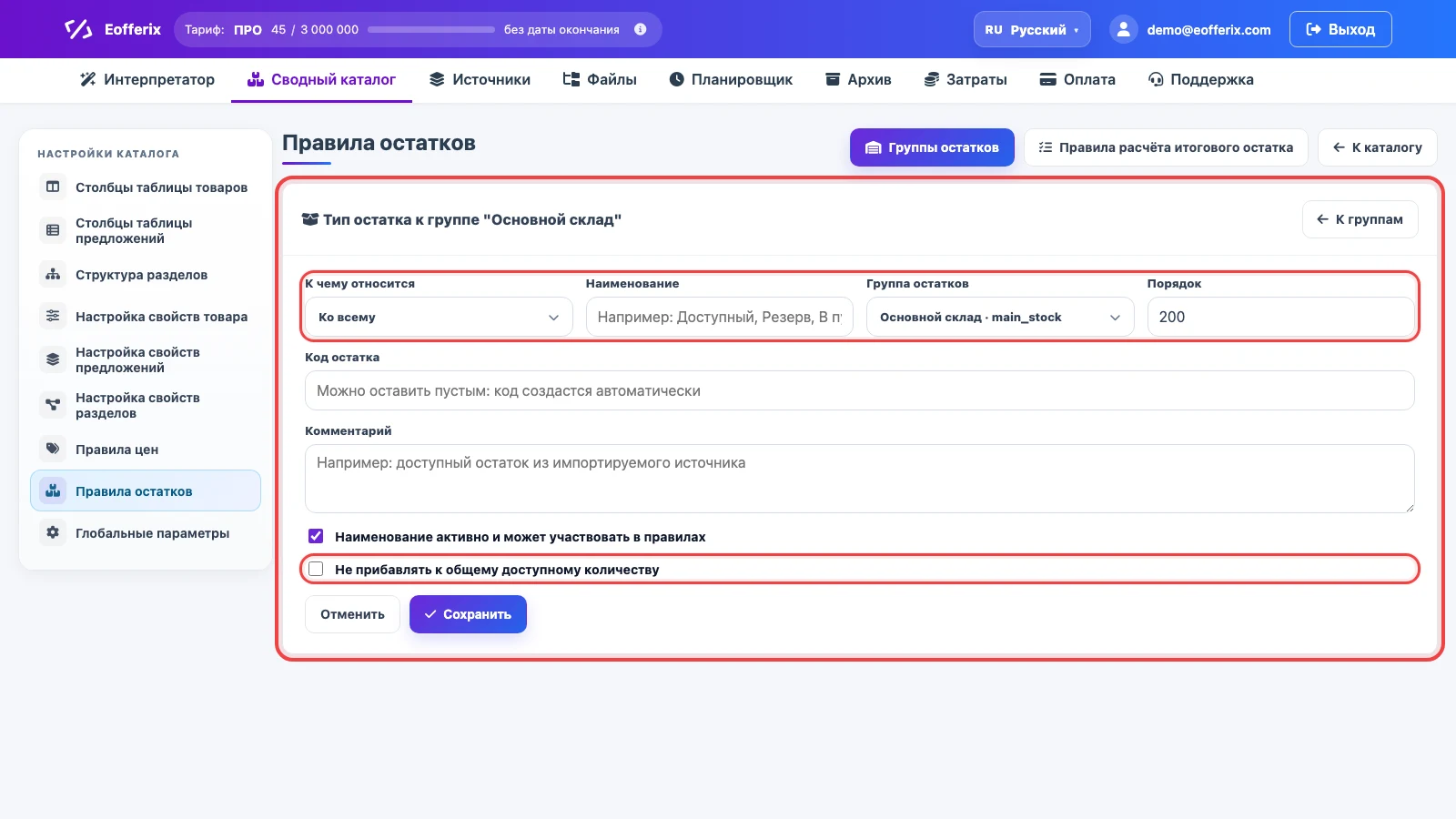Viewport: 1456px width, 819px height.
Task: Click the Группы остатков button
Action: pyautogui.click(x=932, y=147)
